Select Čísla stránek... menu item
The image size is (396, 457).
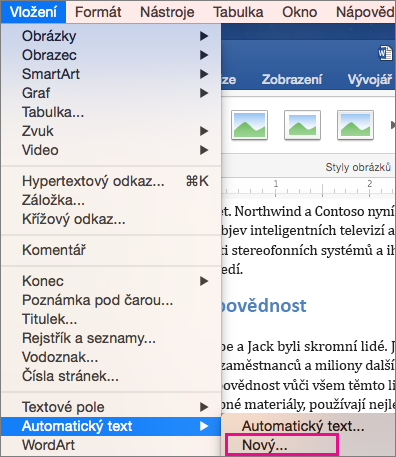111,376
